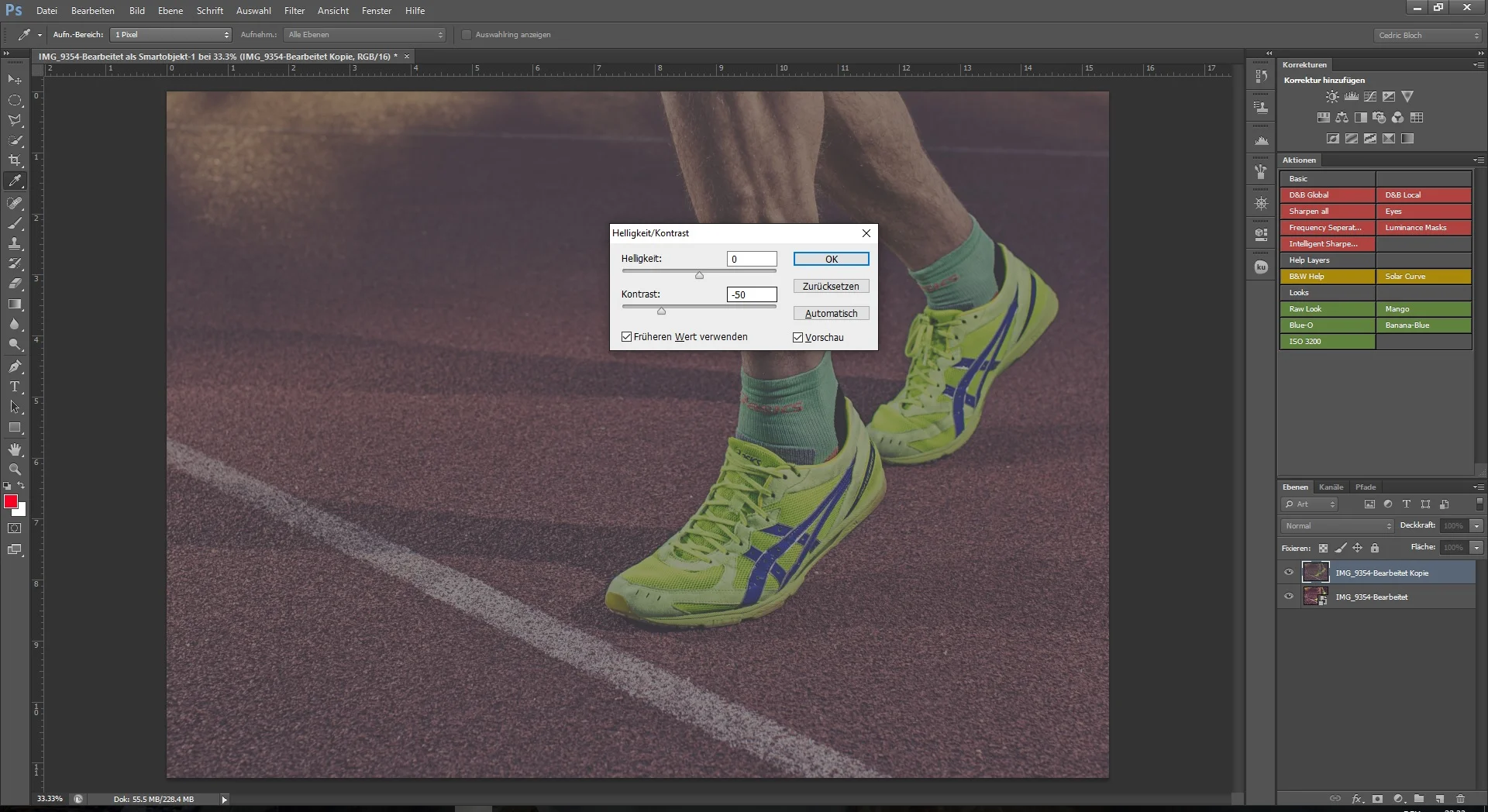Toggle lock transparent pixels in Fixieren
The width and height of the screenshot is (1488, 812).
click(x=1323, y=548)
